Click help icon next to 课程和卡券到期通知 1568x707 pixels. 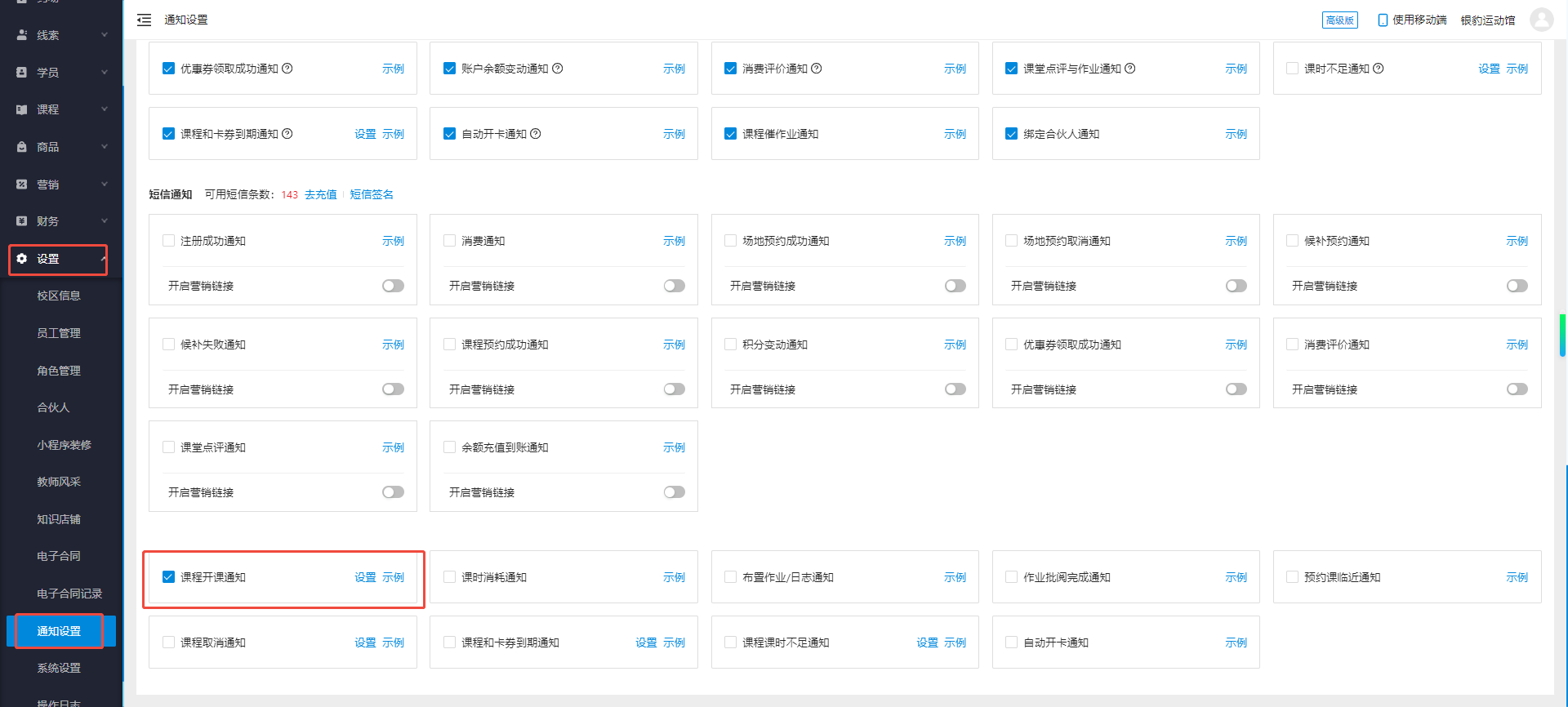point(287,134)
